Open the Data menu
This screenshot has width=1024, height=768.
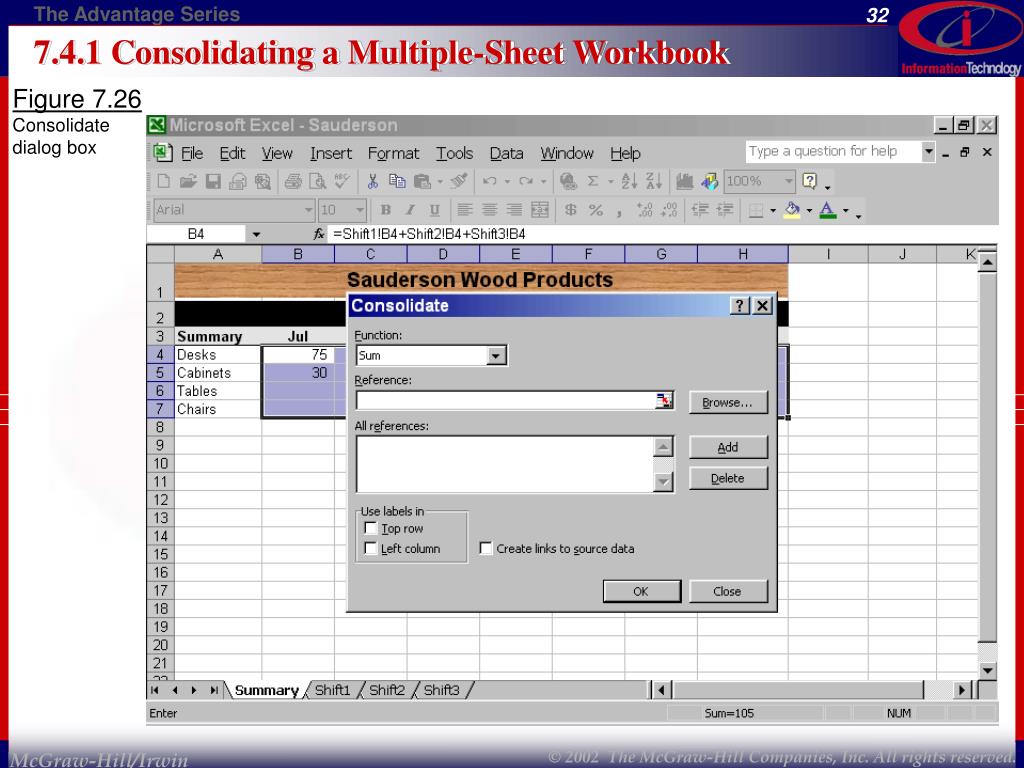[x=506, y=153]
